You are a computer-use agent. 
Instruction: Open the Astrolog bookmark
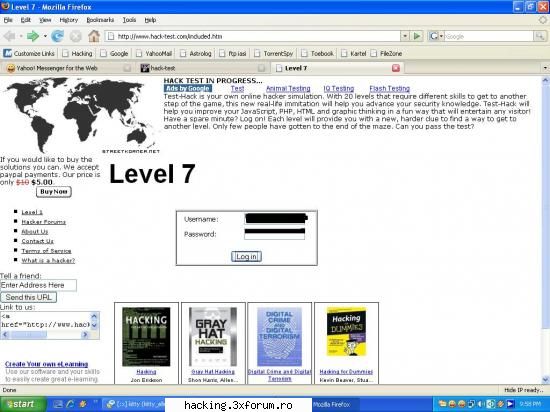coord(196,54)
